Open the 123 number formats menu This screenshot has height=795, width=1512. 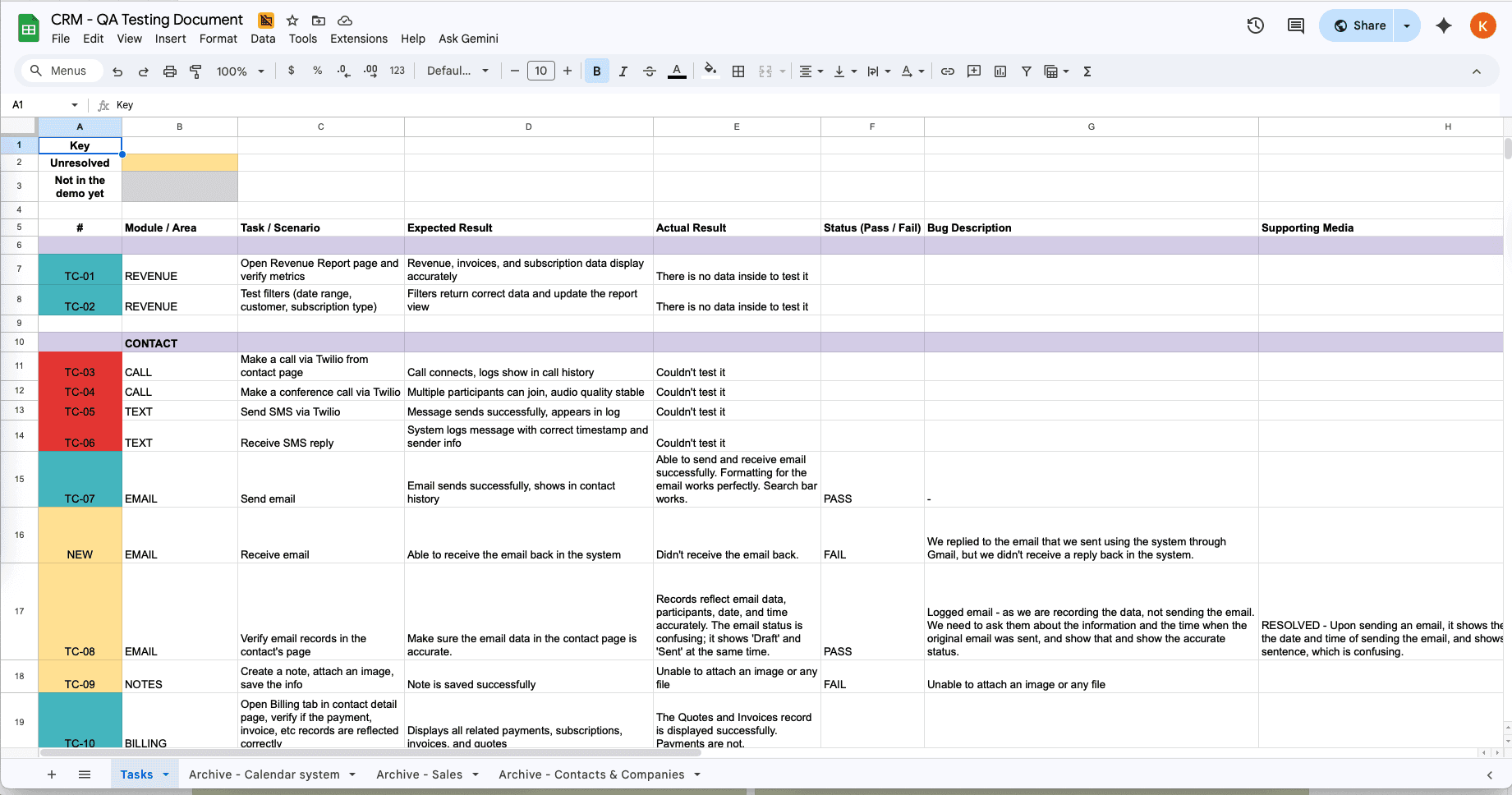(x=398, y=71)
